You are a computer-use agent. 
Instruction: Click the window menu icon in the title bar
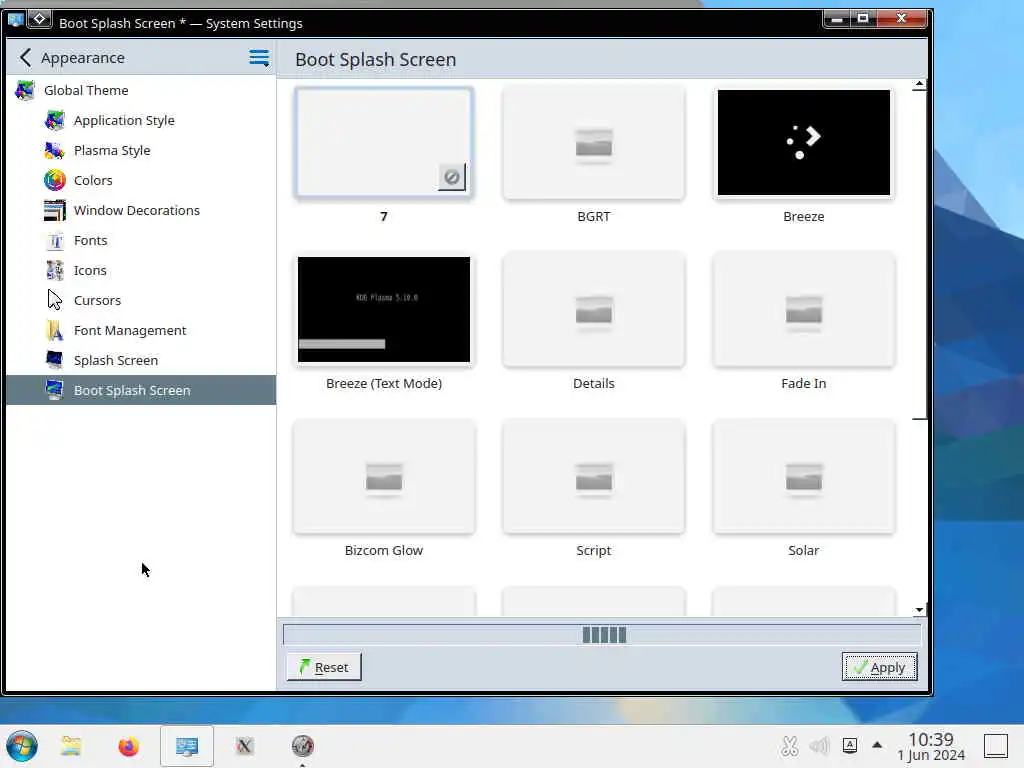pyautogui.click(x=16, y=20)
